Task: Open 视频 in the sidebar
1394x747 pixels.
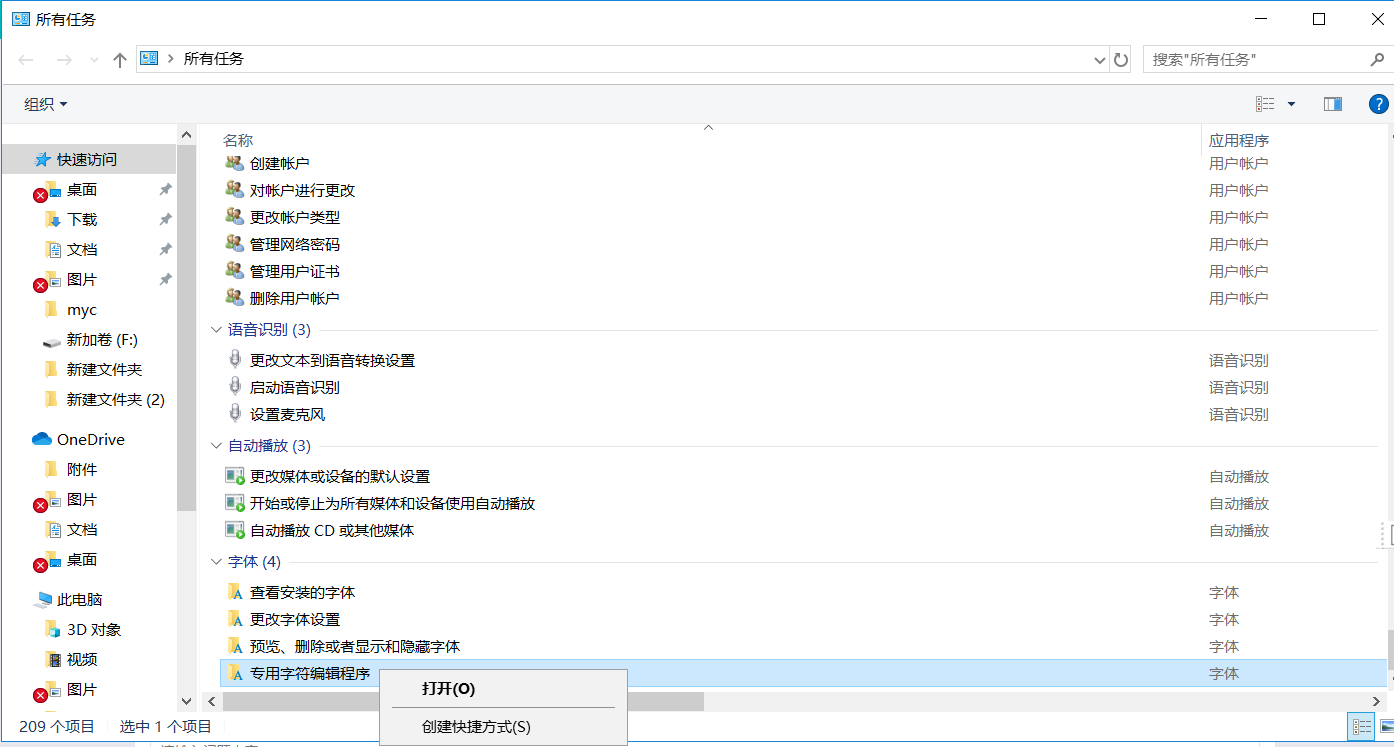Action: point(82,660)
